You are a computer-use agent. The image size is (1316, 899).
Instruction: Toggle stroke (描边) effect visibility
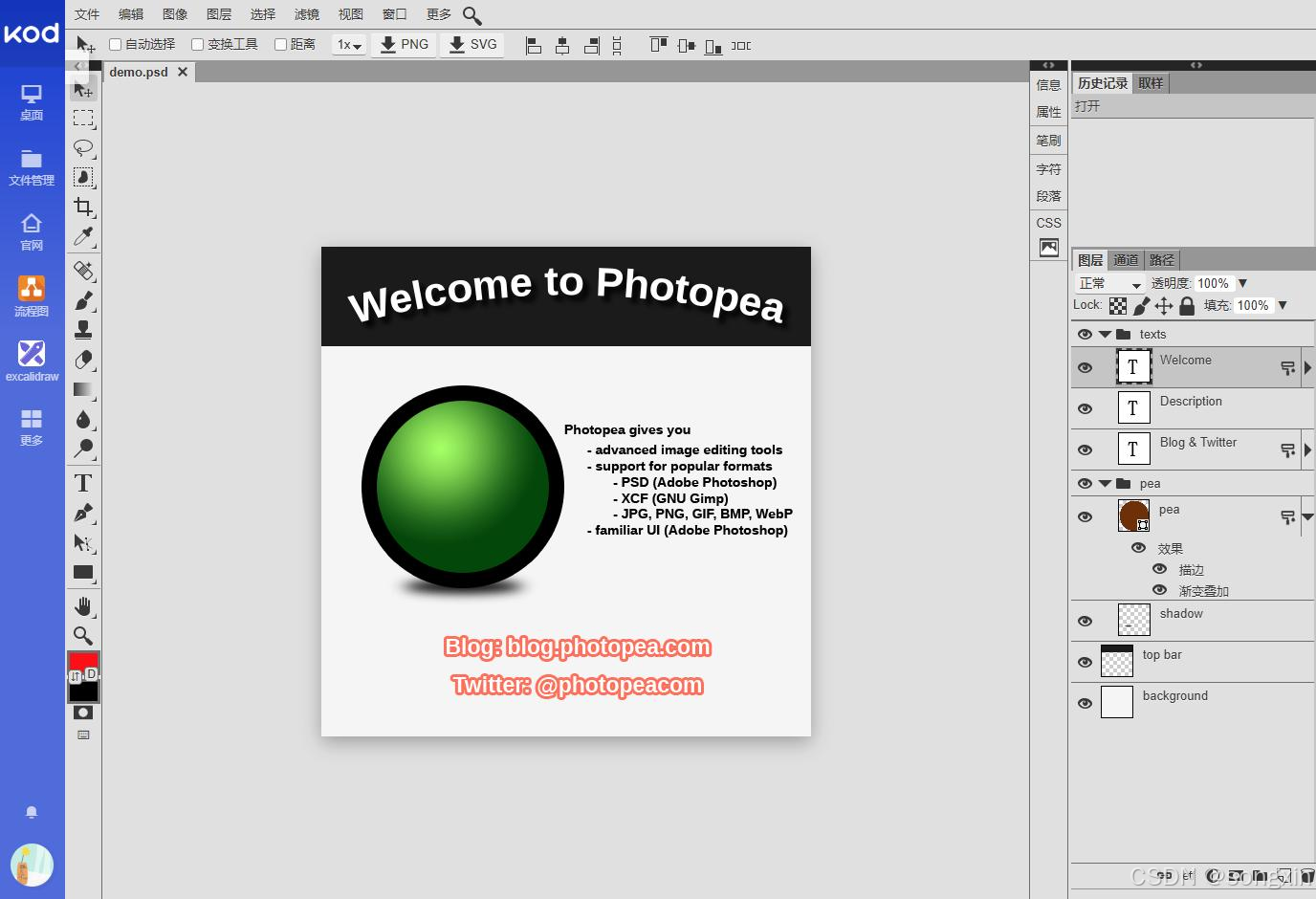(x=1159, y=569)
